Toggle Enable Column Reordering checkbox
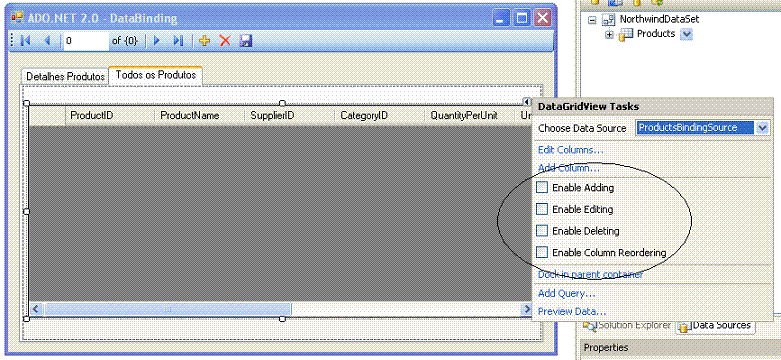 [x=542, y=252]
